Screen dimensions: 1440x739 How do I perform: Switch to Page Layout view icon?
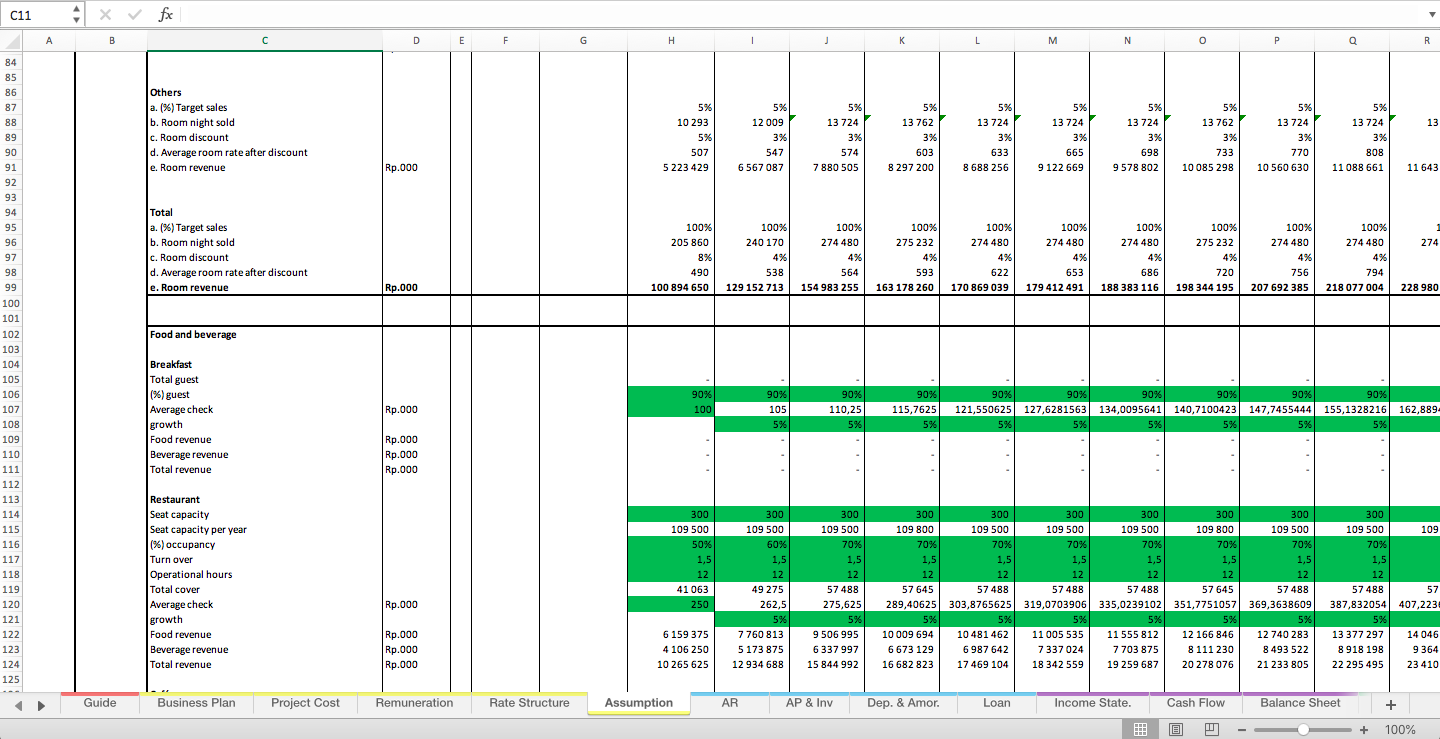pyautogui.click(x=1176, y=730)
